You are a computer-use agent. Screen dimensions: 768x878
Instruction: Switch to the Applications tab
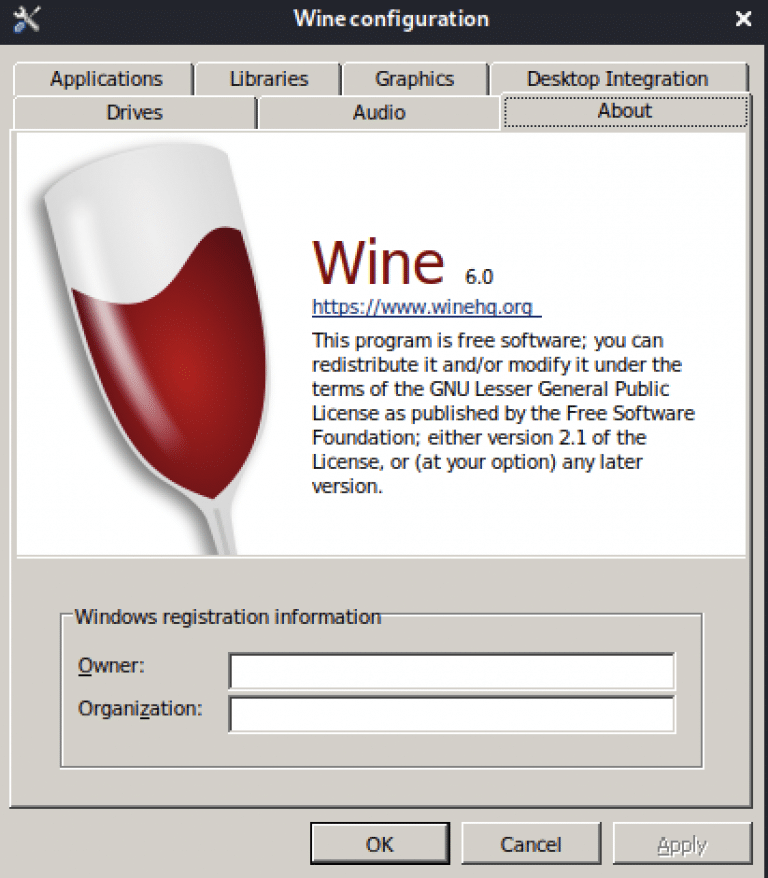coord(104,79)
